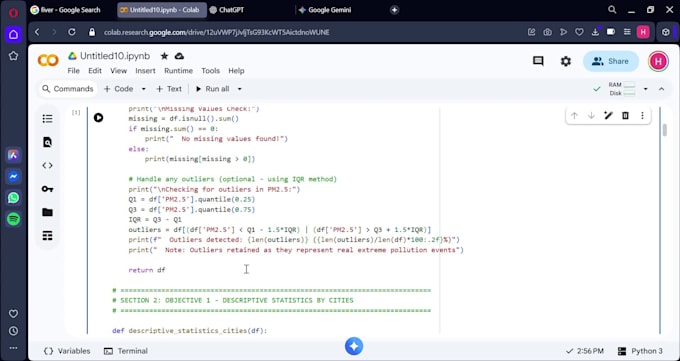This screenshot has height=361, width=680.
Task: Click the heart icon in the address bar
Action: [579, 32]
